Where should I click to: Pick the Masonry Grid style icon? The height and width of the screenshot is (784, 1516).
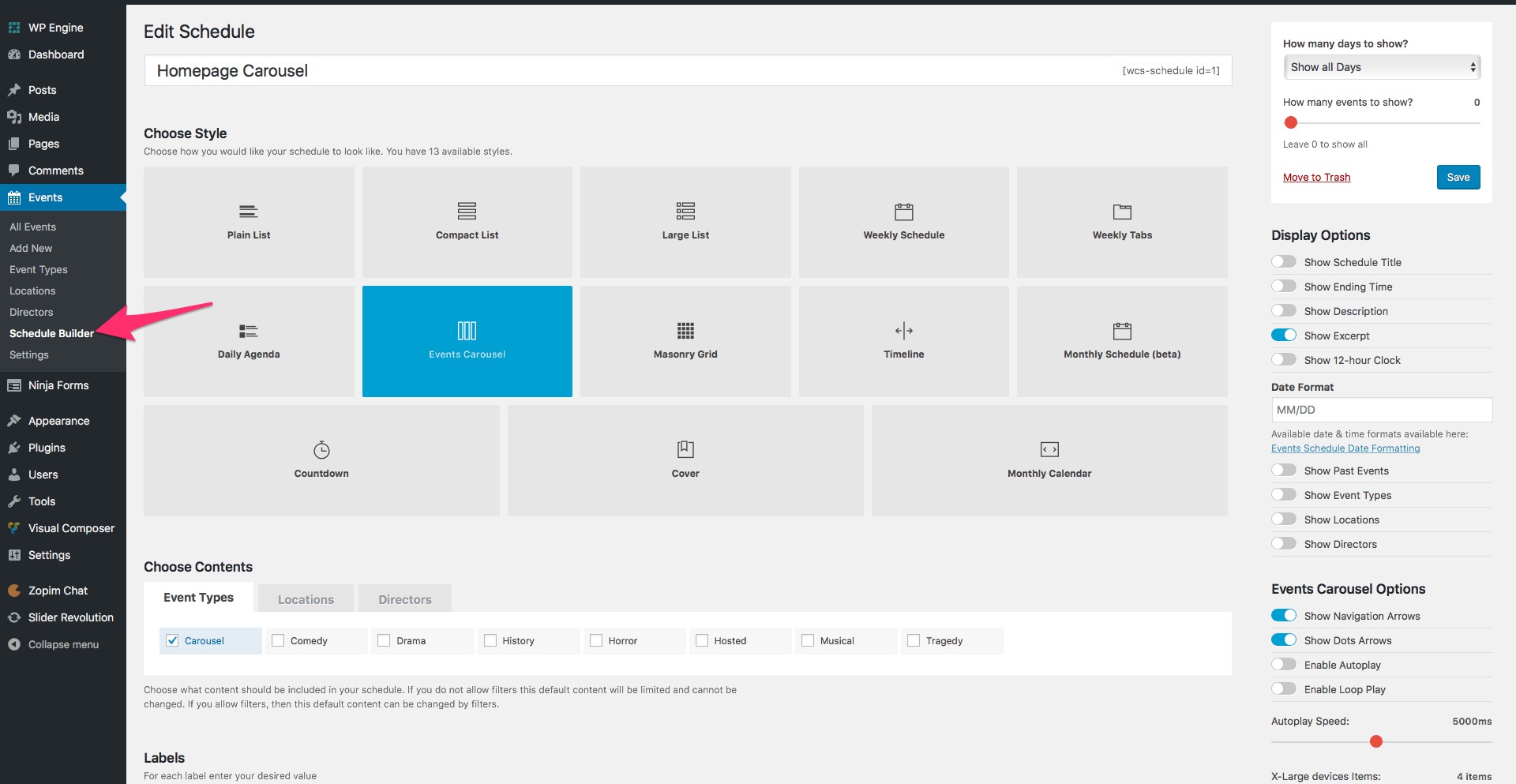685,330
